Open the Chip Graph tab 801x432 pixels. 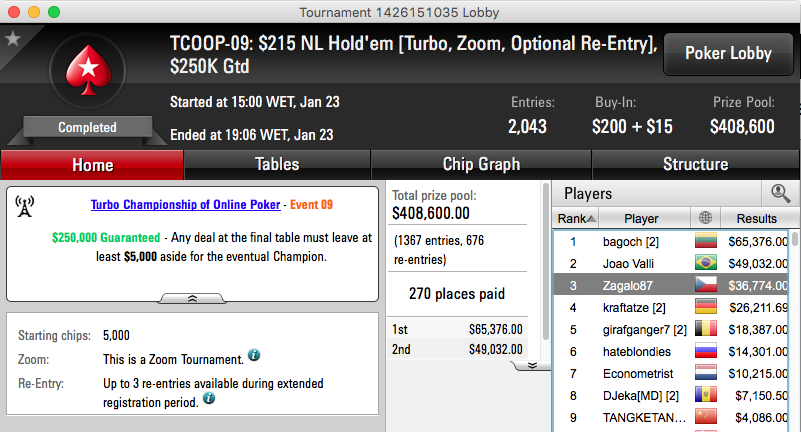pyautogui.click(x=481, y=164)
